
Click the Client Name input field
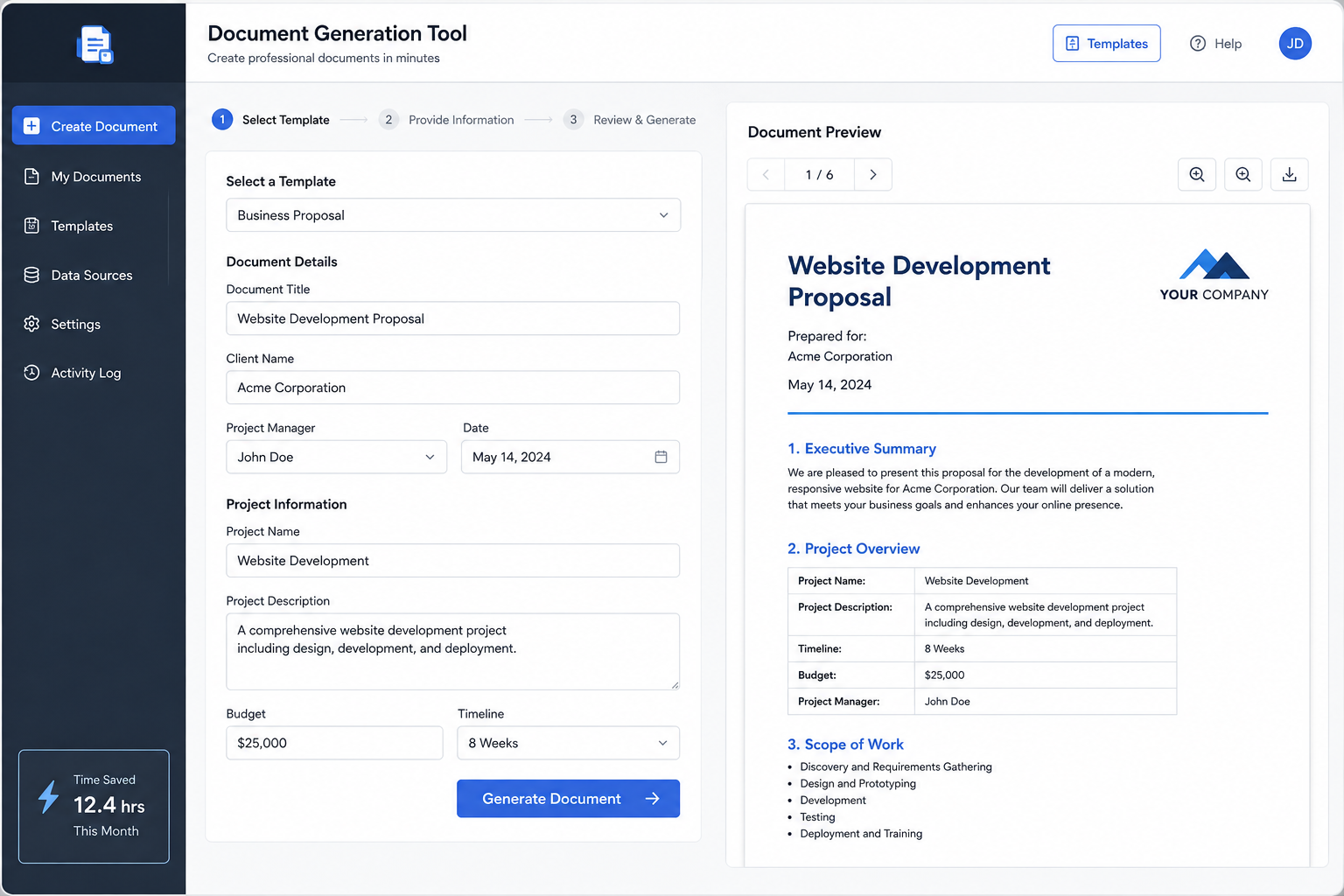coord(453,388)
